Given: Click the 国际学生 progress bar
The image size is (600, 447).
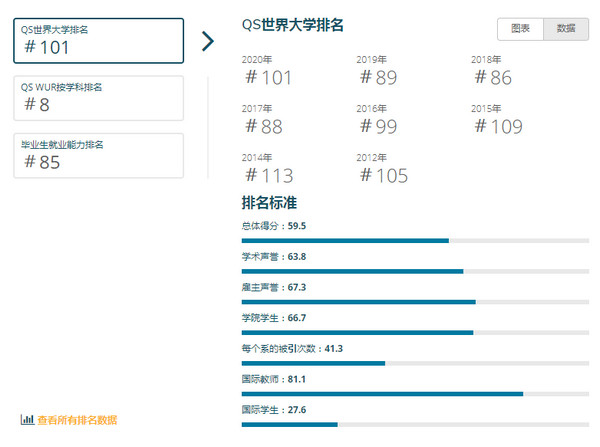Looking at the screenshot, I should (415, 424).
